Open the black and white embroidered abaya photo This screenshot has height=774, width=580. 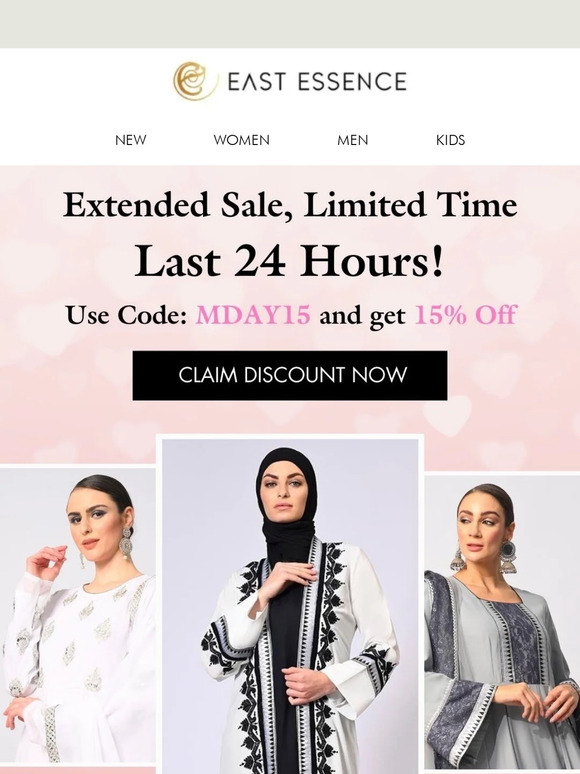pyautogui.click(x=290, y=606)
